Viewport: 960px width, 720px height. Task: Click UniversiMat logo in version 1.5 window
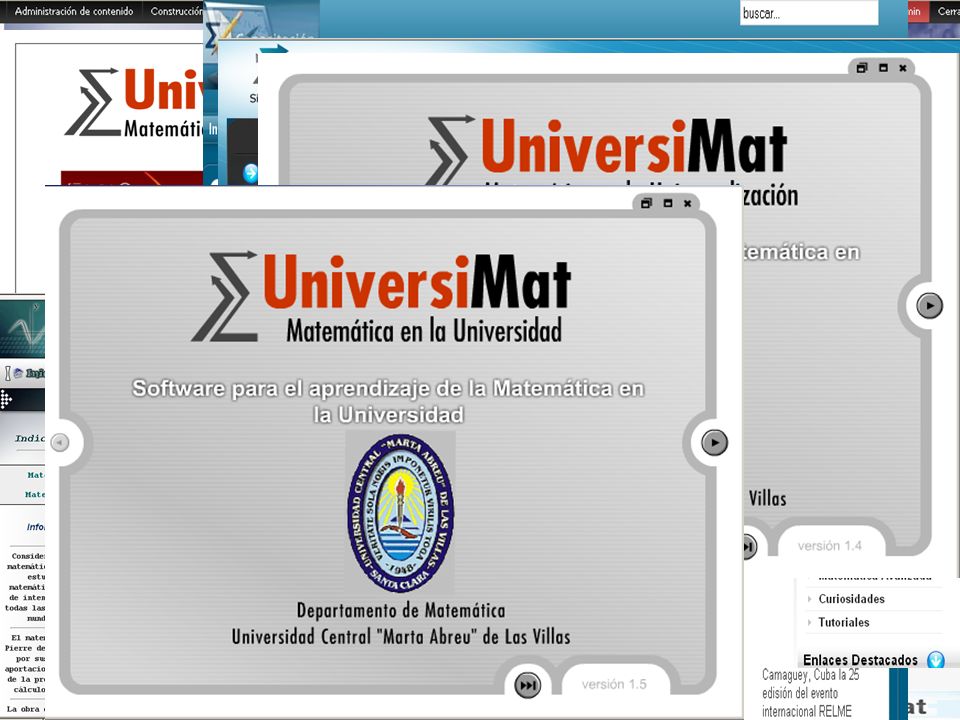(x=382, y=298)
